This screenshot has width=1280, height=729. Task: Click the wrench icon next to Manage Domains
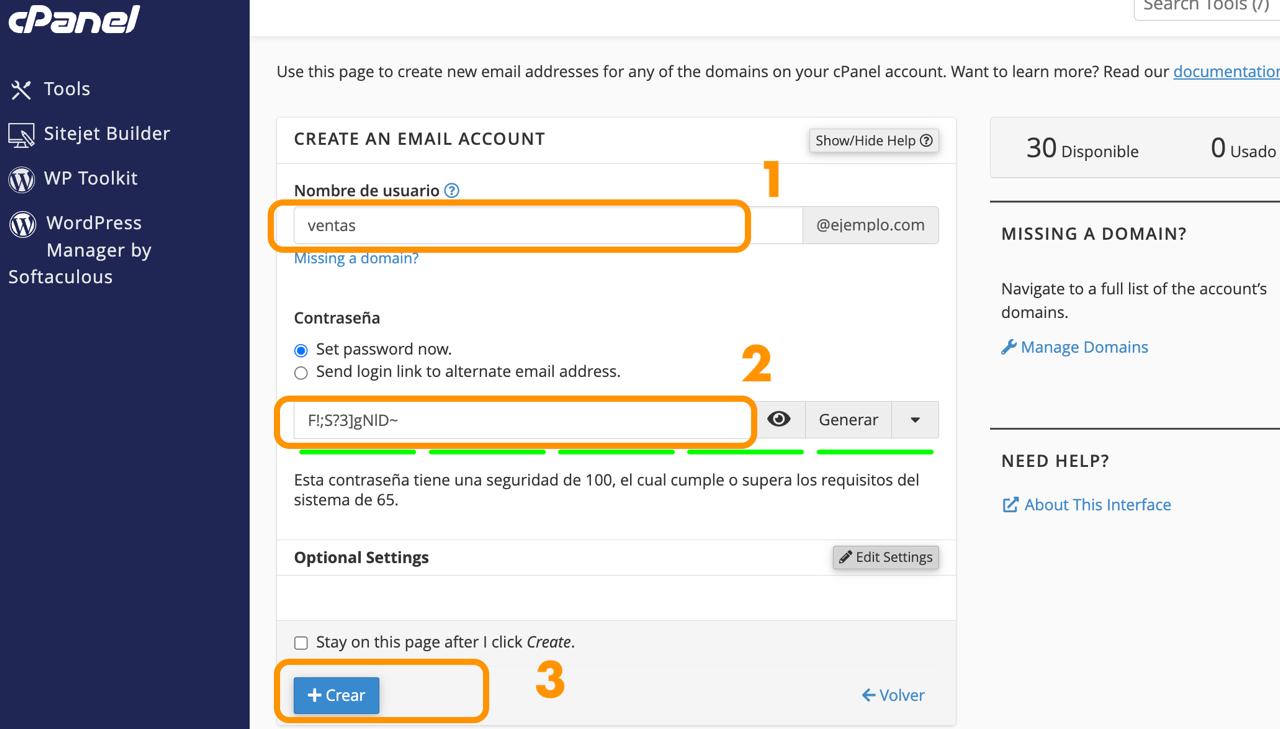click(1008, 347)
